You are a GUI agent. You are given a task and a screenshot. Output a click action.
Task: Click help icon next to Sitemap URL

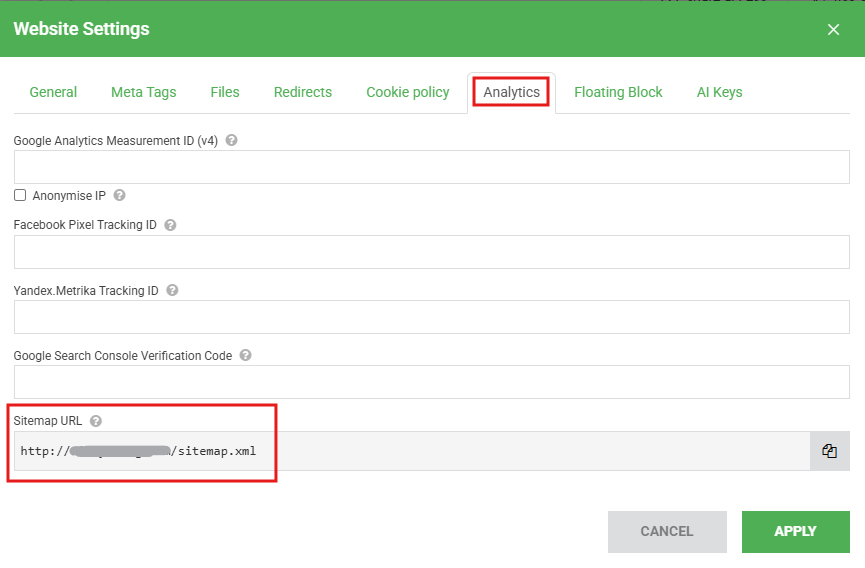(x=96, y=421)
